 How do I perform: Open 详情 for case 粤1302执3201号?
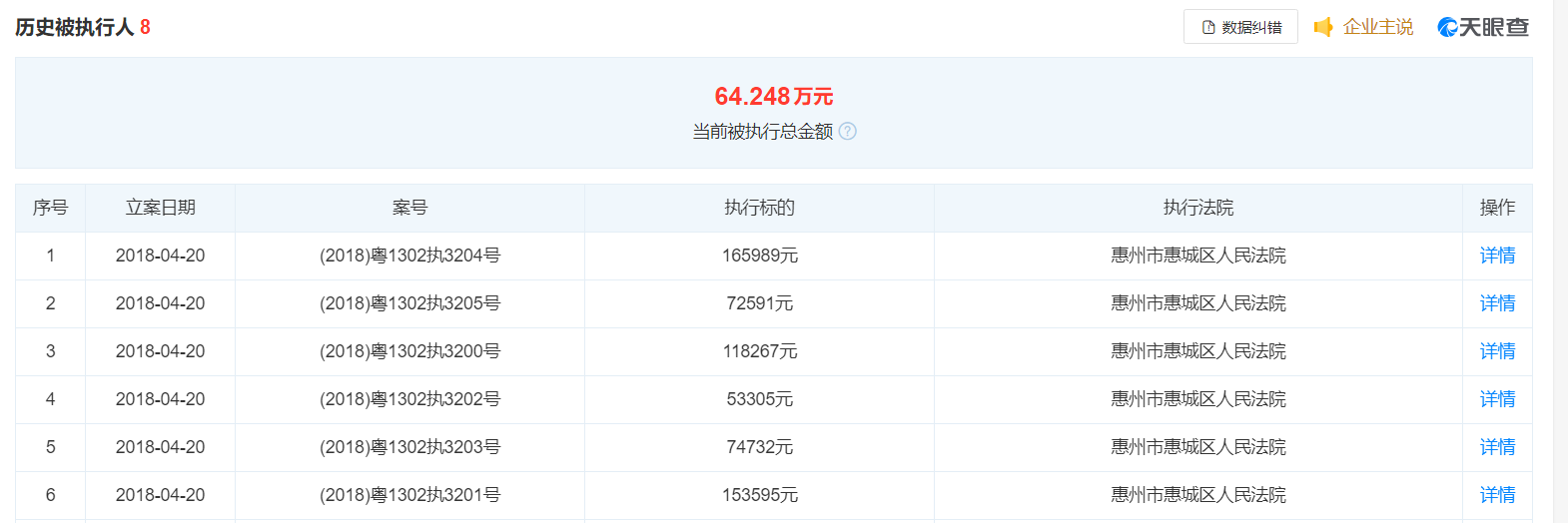tap(1496, 495)
